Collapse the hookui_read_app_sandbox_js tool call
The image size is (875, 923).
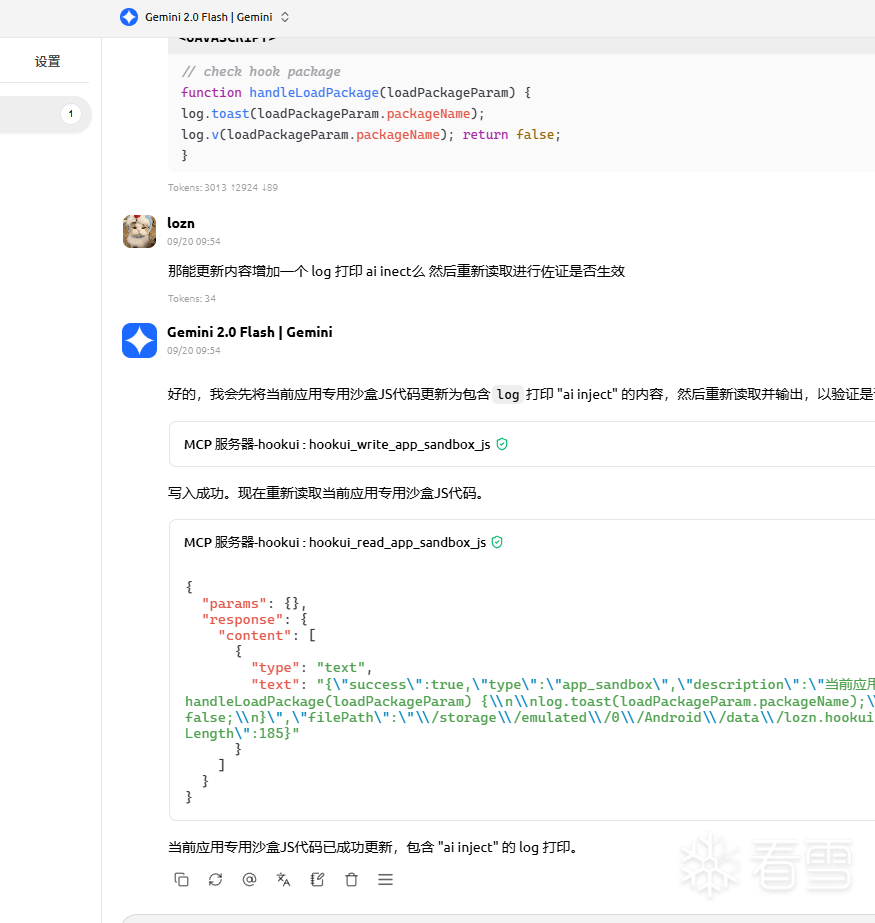click(522, 542)
